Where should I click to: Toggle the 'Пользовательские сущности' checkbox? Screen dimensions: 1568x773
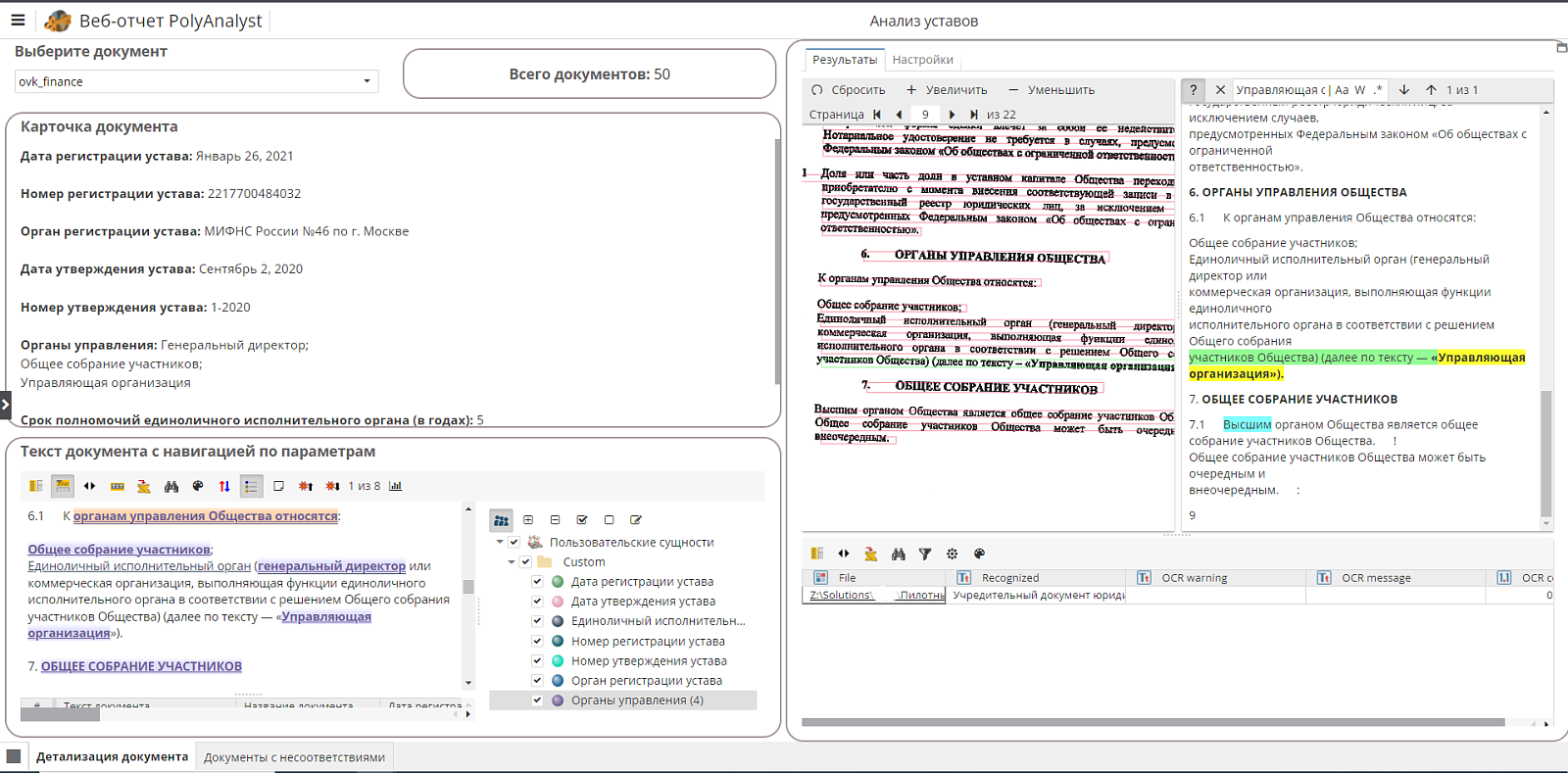[514, 542]
